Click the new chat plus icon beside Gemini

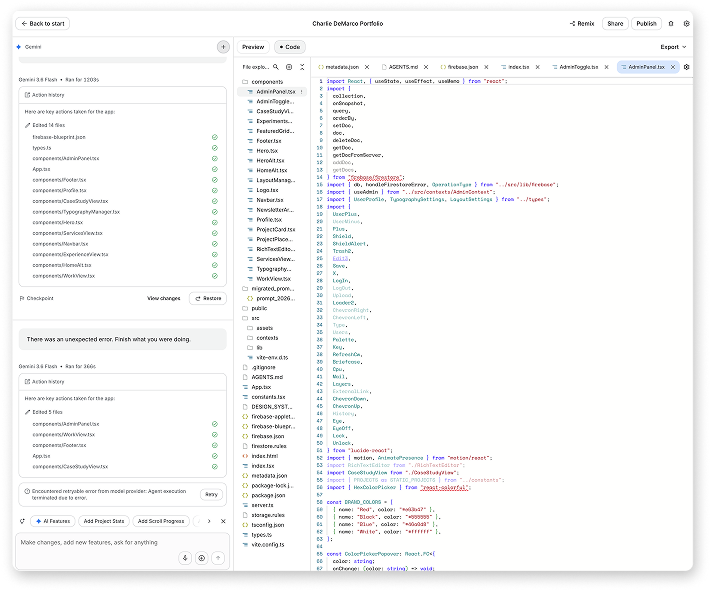223,47
